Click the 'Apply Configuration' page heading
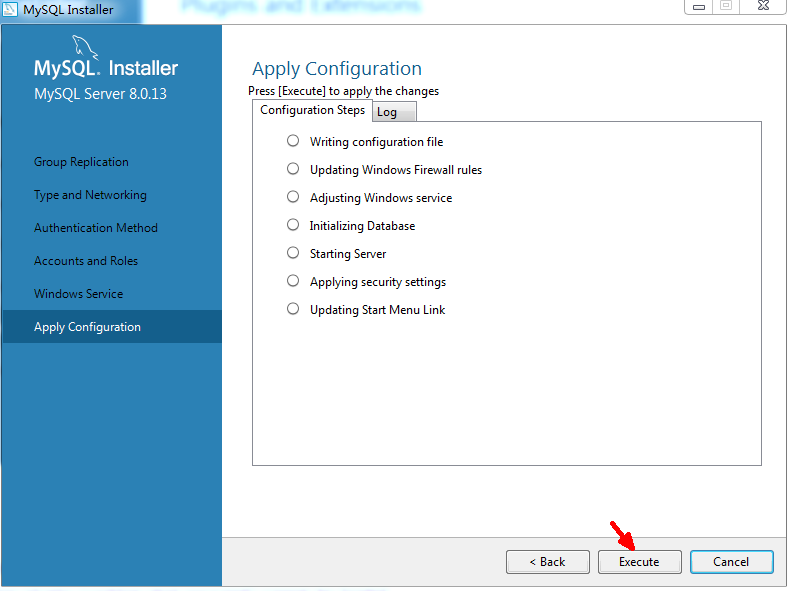 (337, 69)
